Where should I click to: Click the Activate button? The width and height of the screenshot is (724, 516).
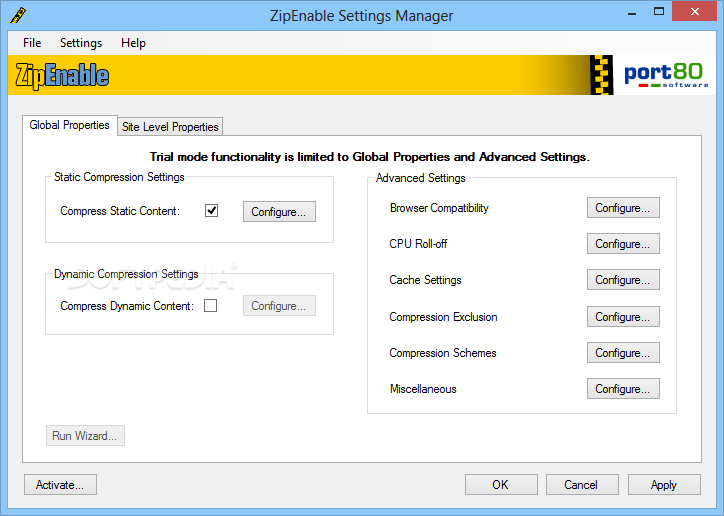click(60, 485)
